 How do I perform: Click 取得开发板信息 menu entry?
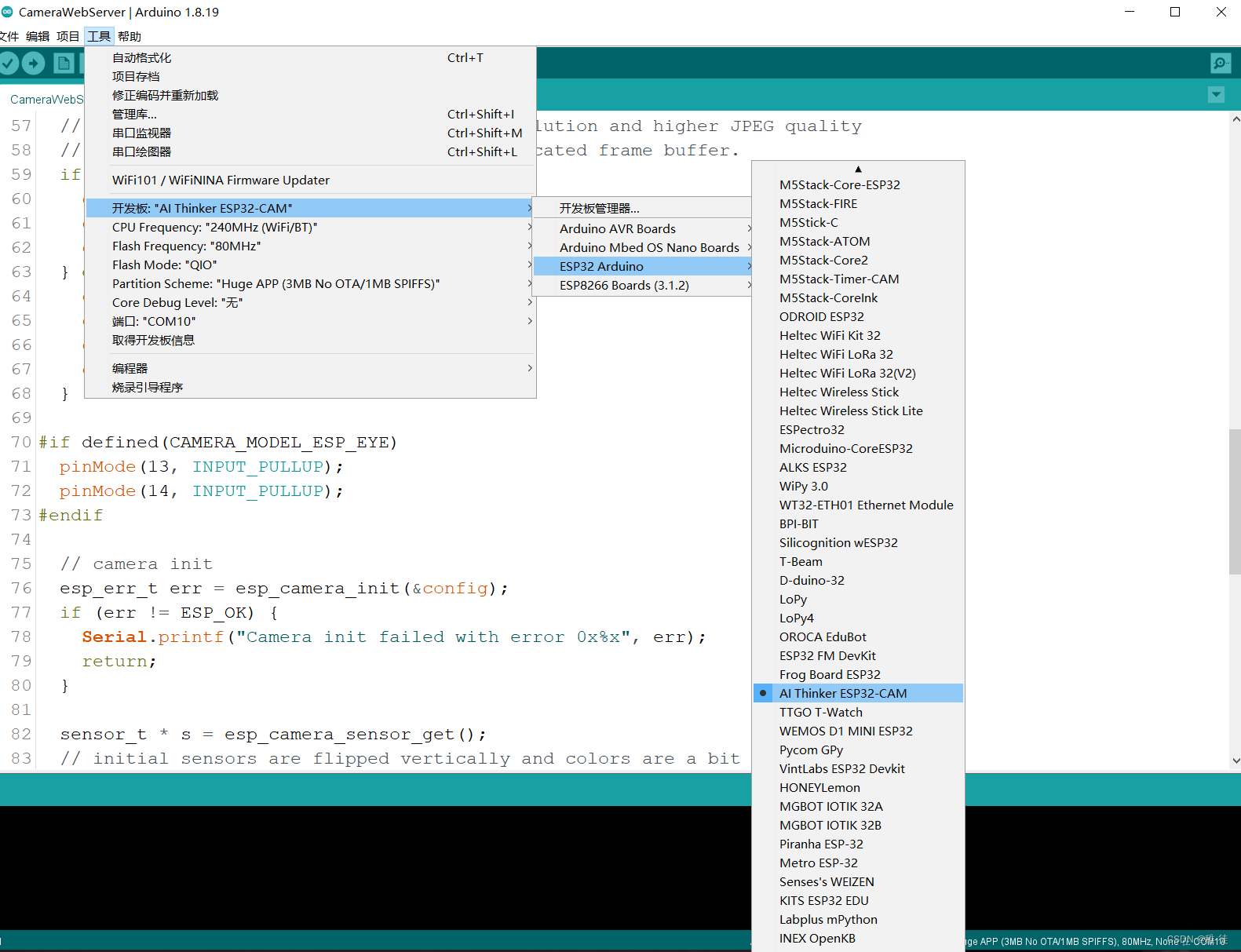click(x=310, y=340)
